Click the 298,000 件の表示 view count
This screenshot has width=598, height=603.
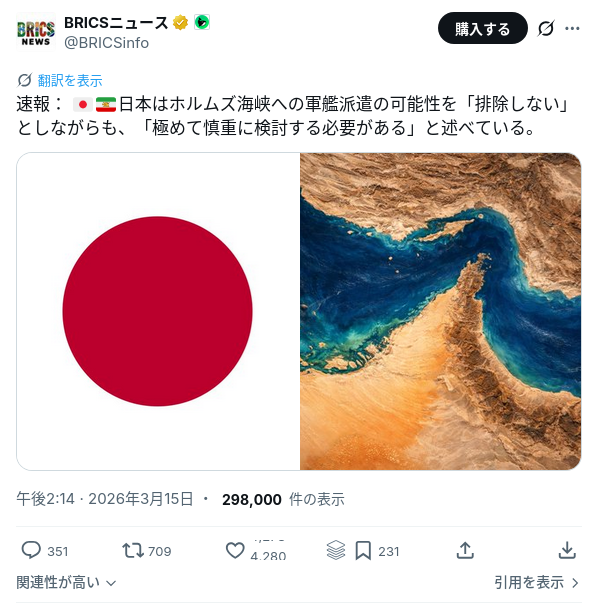tap(283, 499)
